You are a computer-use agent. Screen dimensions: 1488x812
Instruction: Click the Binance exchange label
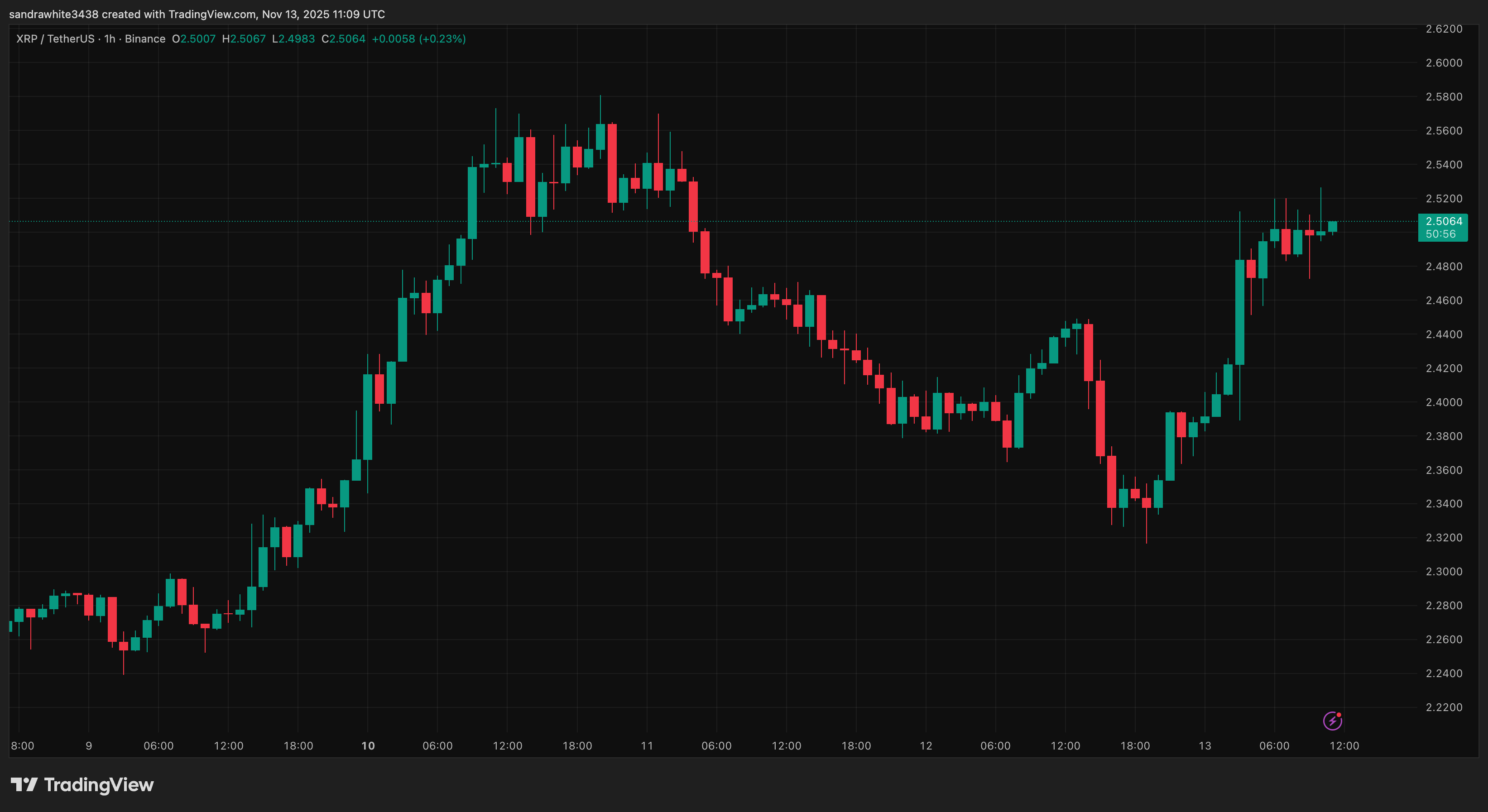point(147,39)
